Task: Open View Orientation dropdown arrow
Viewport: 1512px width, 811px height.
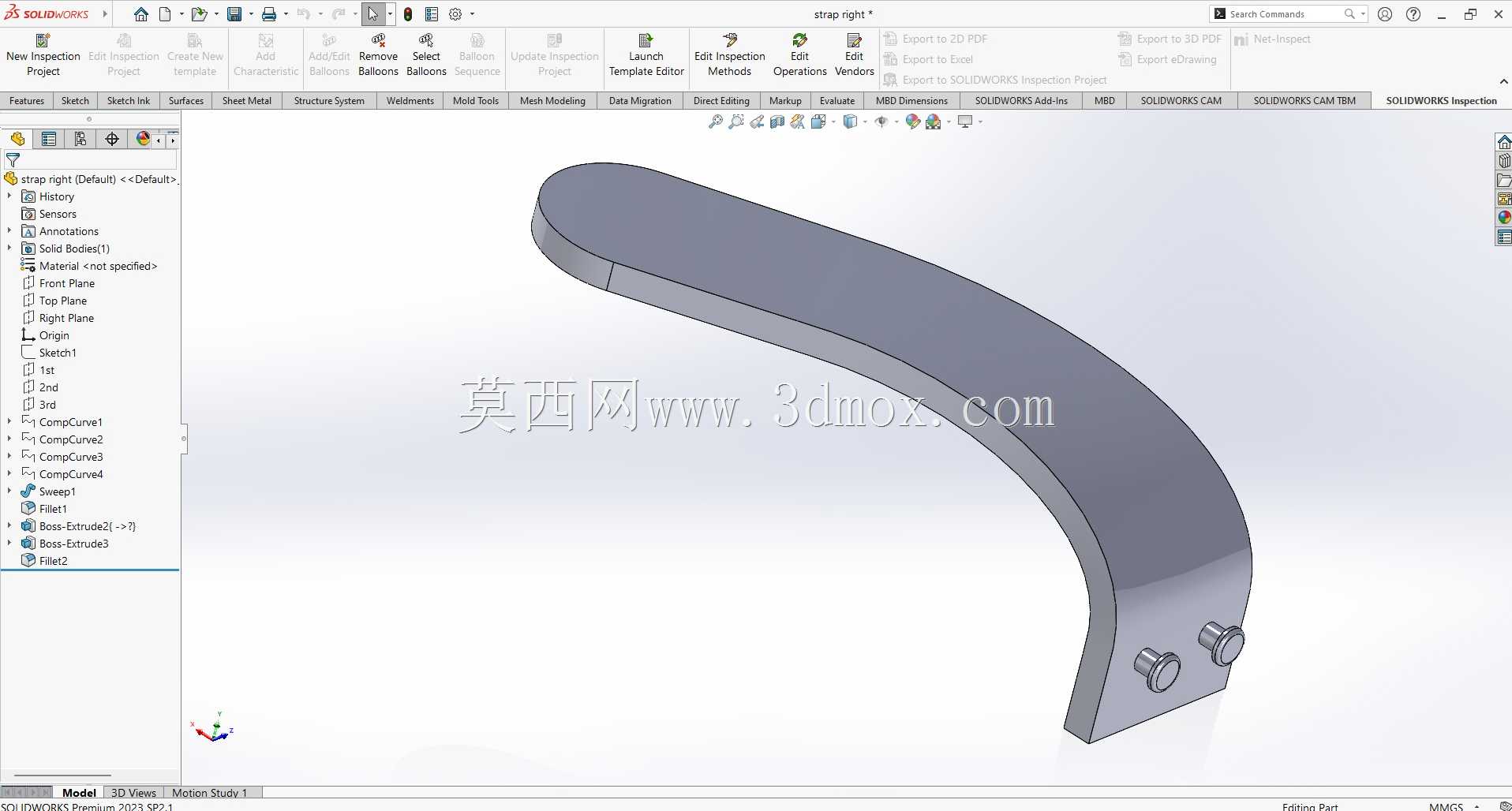Action: pyautogui.click(x=833, y=121)
